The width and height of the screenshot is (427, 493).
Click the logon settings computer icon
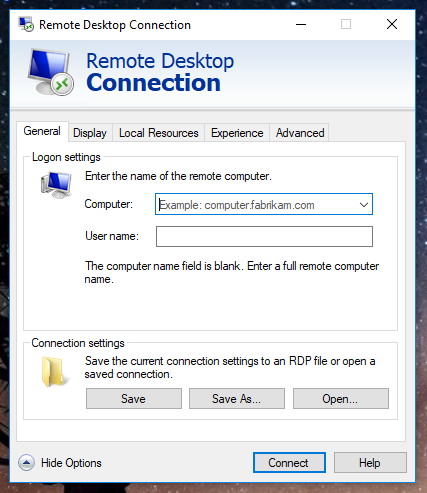pyautogui.click(x=56, y=185)
